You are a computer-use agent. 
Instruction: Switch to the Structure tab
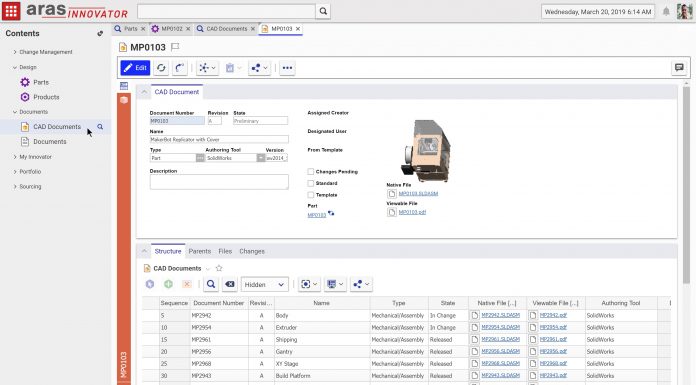click(168, 251)
